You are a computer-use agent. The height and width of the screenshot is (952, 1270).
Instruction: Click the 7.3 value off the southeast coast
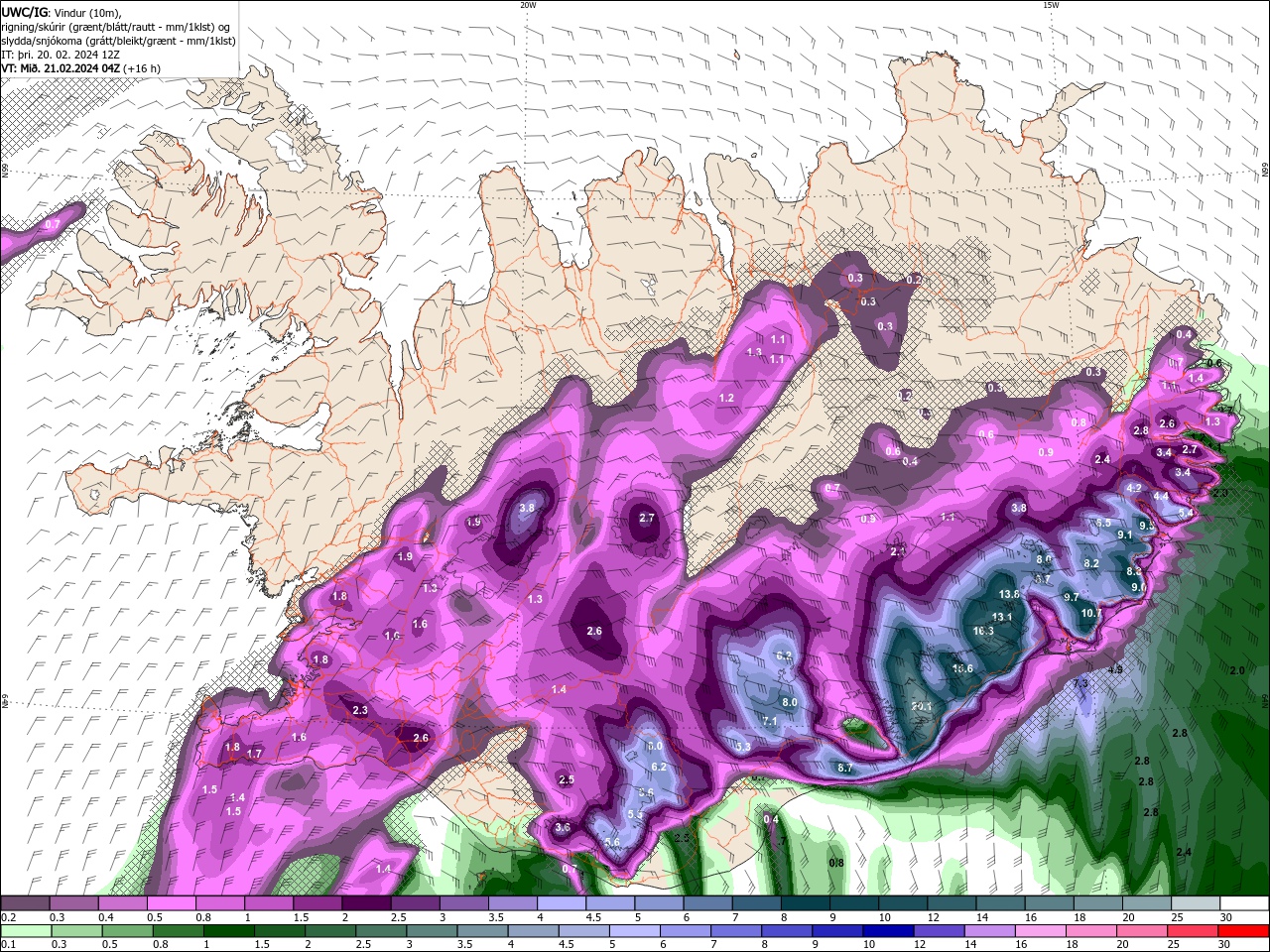click(x=1081, y=684)
